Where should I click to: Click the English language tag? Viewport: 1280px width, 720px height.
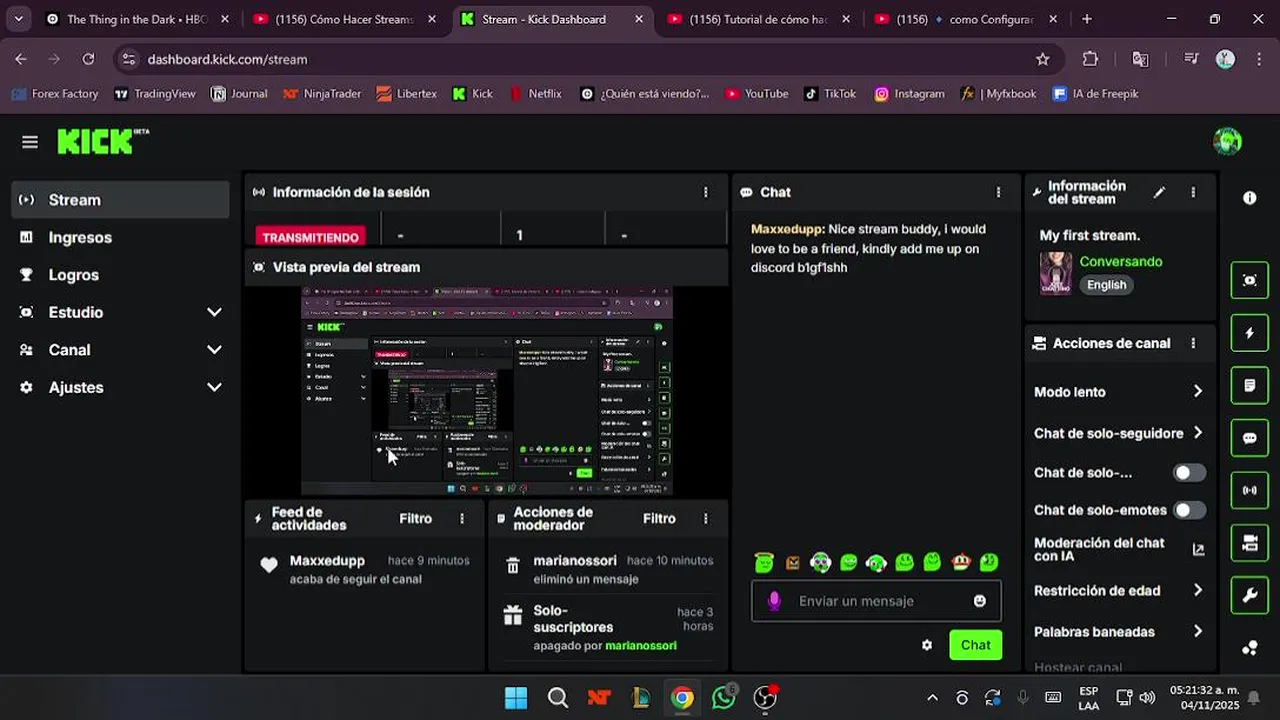[x=1106, y=285]
